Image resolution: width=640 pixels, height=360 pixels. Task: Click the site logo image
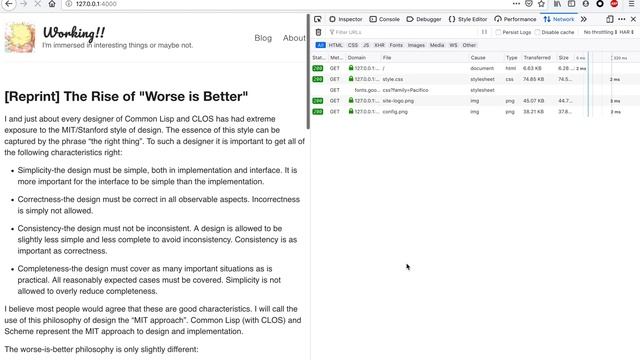pos(20,38)
